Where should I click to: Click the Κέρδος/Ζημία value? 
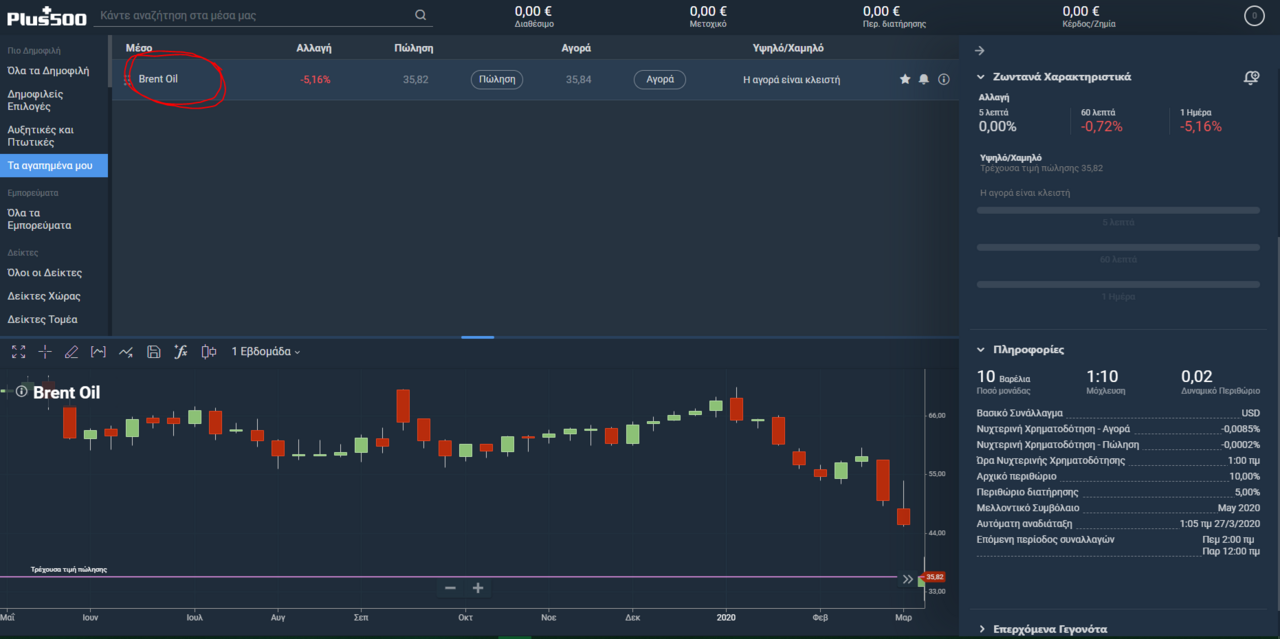pyautogui.click(x=1082, y=11)
